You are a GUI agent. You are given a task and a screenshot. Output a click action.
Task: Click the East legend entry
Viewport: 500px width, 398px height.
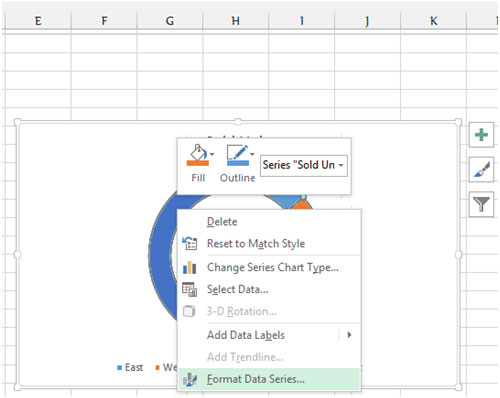coord(130,368)
